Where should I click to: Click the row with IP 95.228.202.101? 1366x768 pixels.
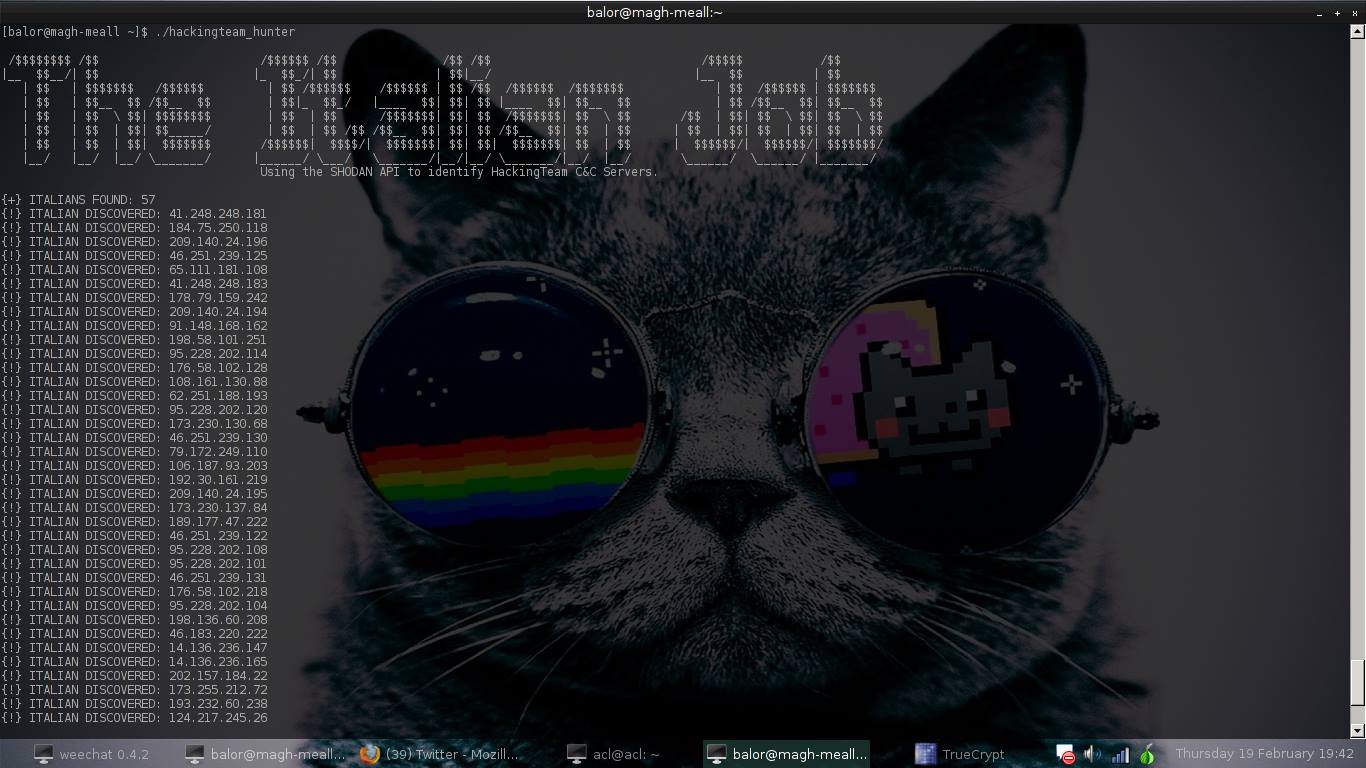(134, 564)
